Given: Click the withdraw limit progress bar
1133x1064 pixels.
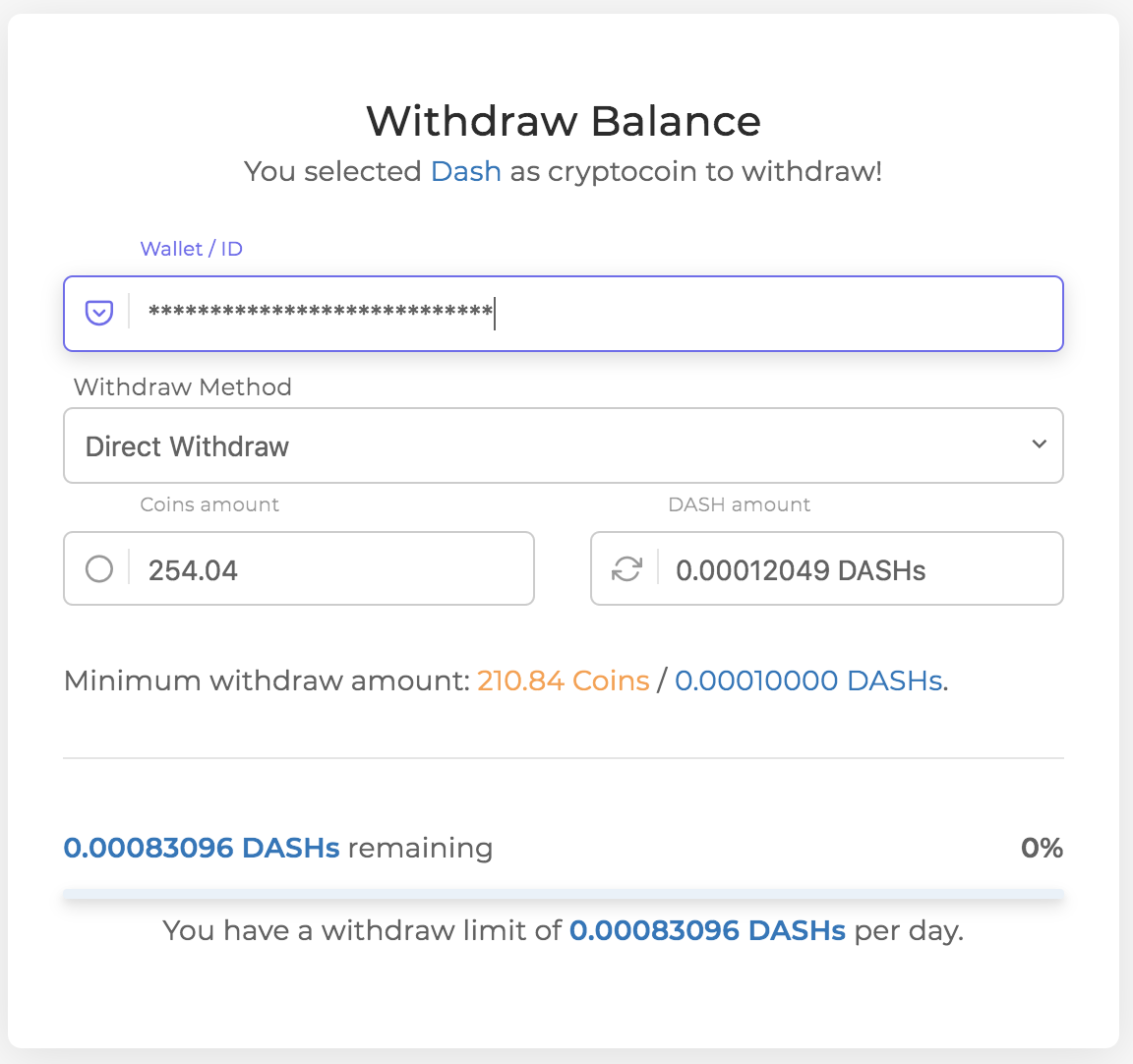Looking at the screenshot, I should click(x=563, y=894).
